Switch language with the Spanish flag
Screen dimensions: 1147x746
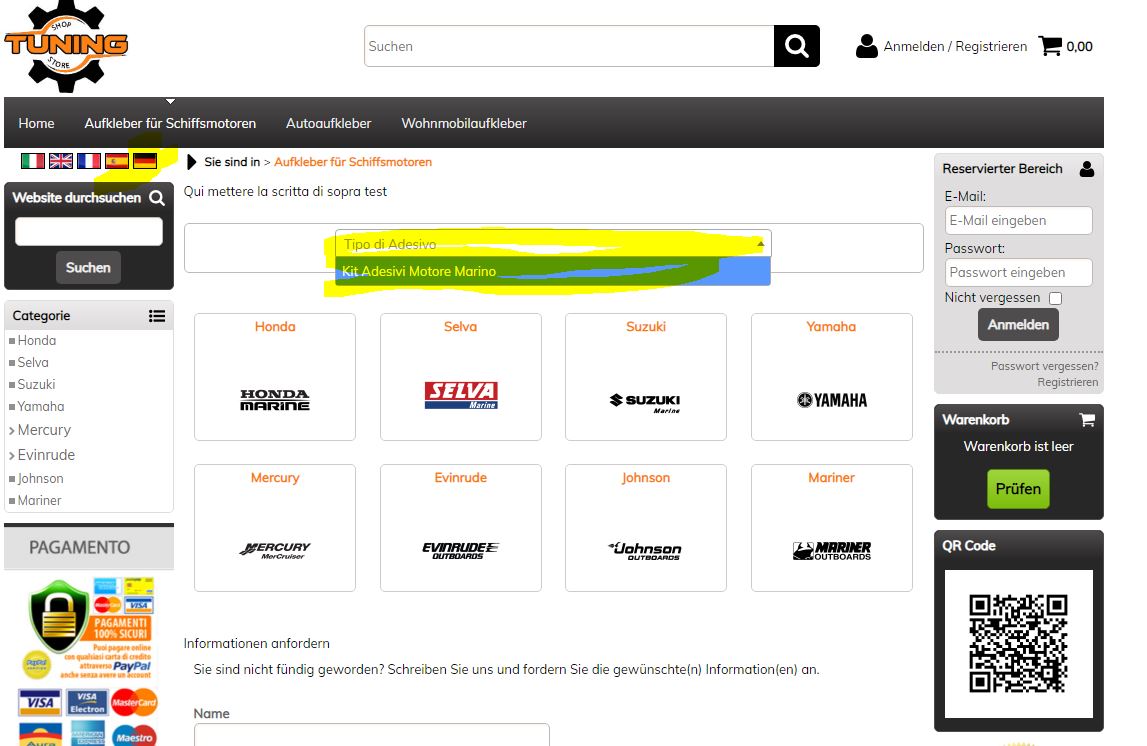point(116,161)
